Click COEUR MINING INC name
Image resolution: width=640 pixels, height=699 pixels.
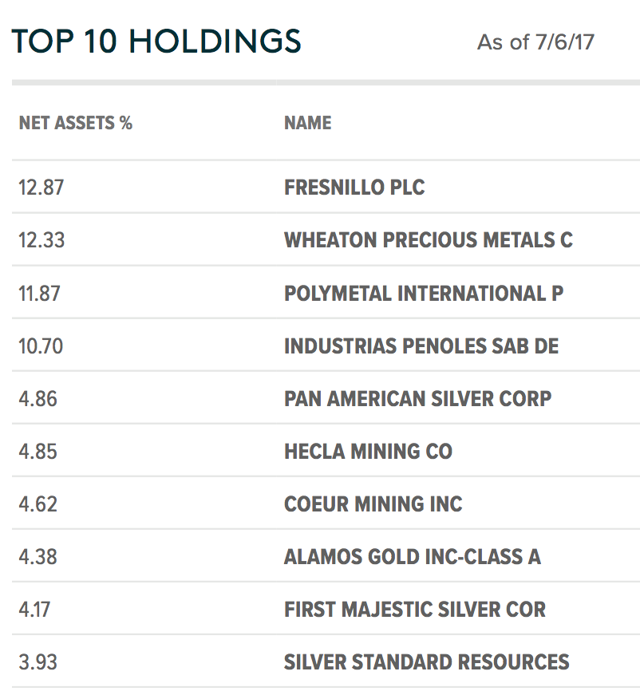pyautogui.click(x=373, y=504)
